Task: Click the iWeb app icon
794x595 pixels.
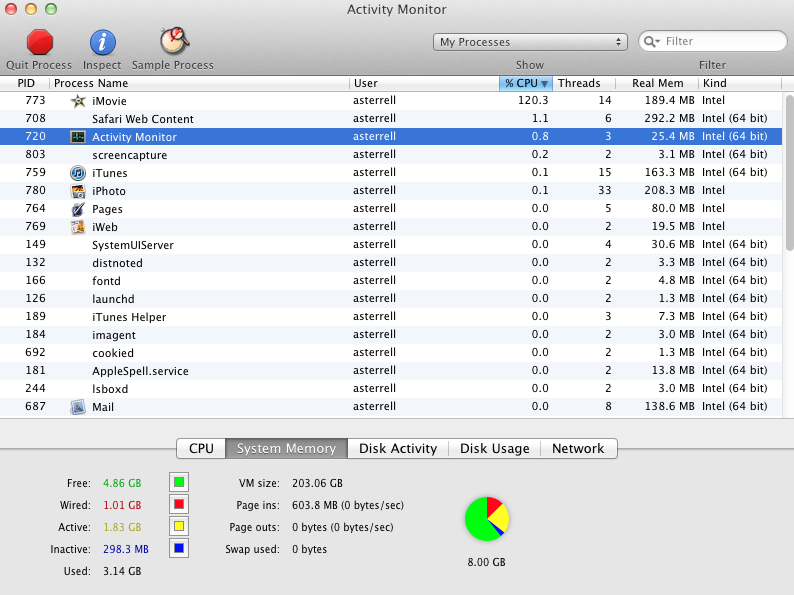Action: coord(77,227)
